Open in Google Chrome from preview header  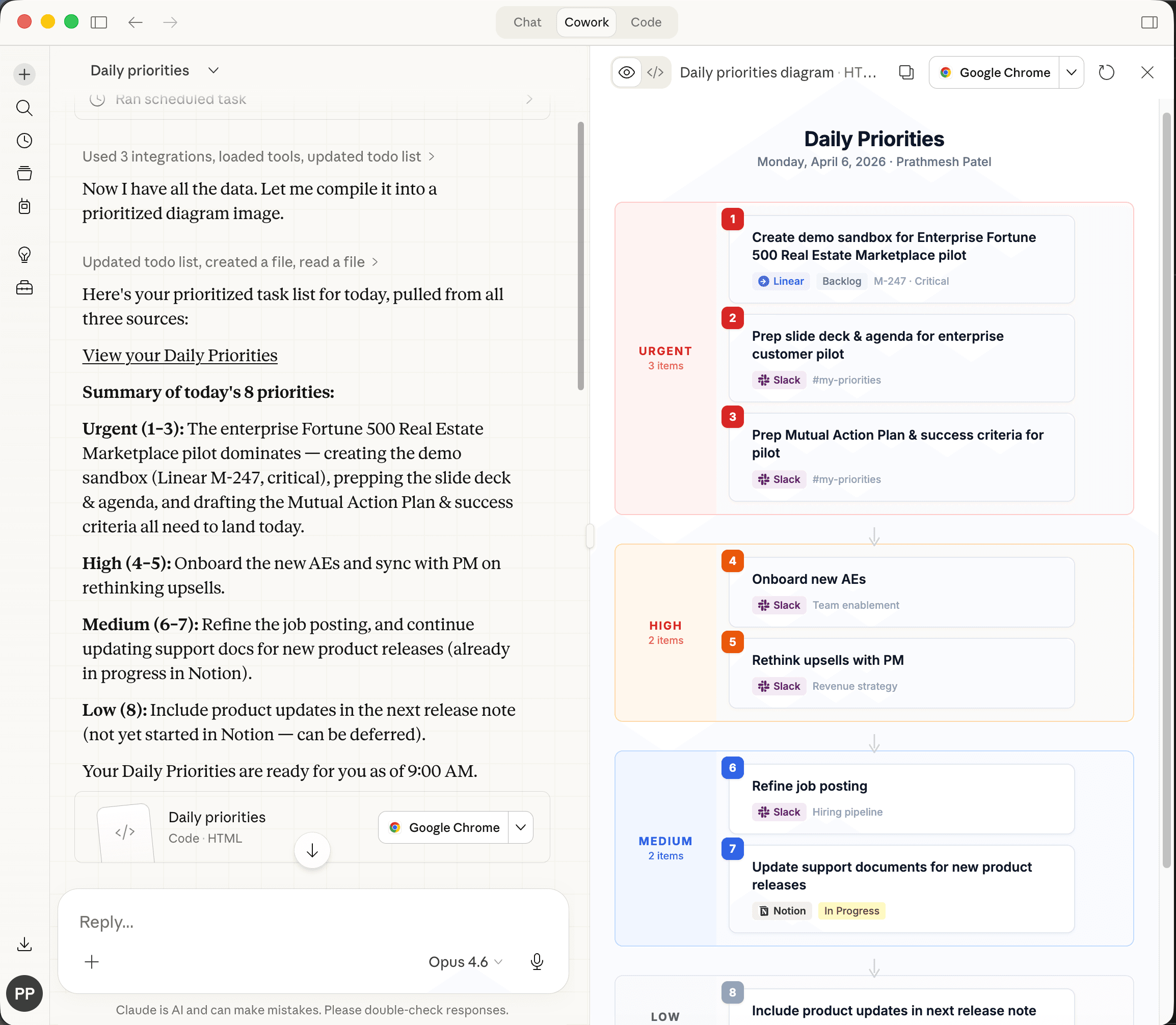pyautogui.click(x=994, y=73)
